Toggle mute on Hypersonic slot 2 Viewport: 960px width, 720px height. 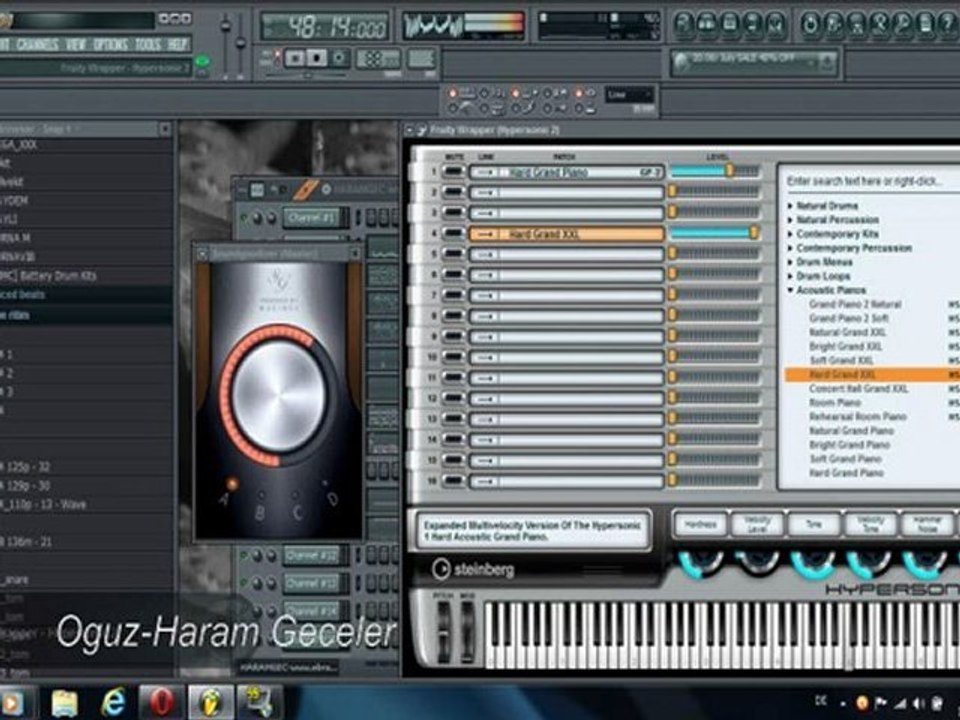pos(453,192)
